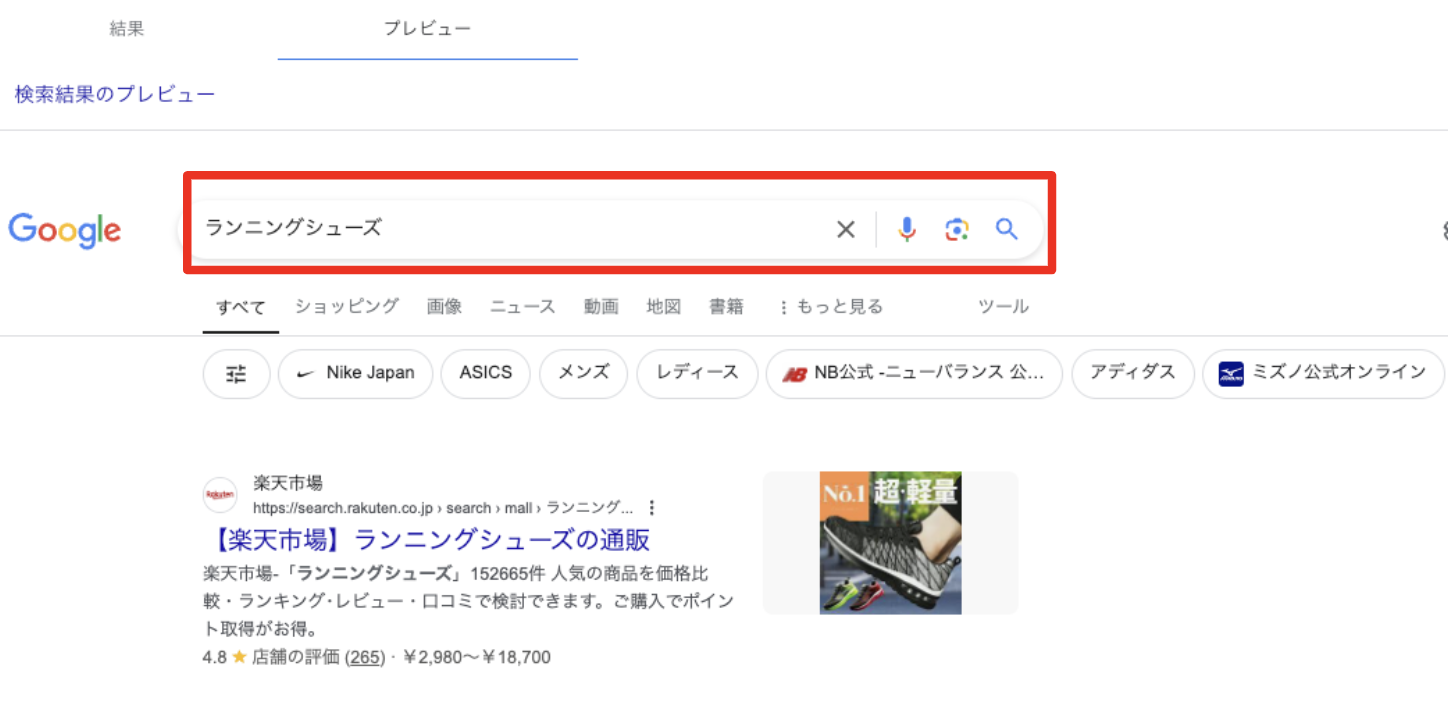The image size is (1448, 728).
Task: Select the ASICS filter chip
Action: (x=486, y=374)
